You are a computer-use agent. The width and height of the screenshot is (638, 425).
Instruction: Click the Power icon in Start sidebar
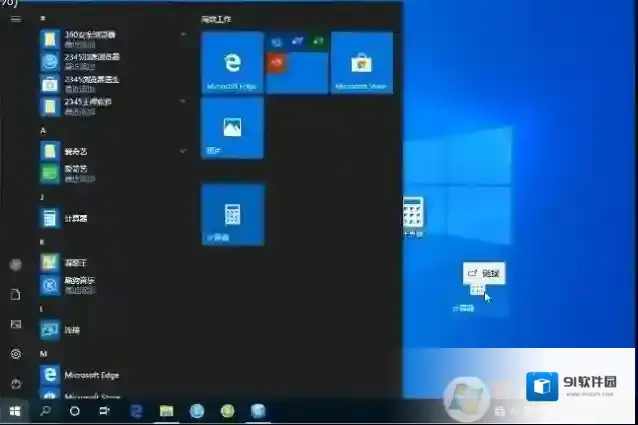pyautogui.click(x=15, y=383)
